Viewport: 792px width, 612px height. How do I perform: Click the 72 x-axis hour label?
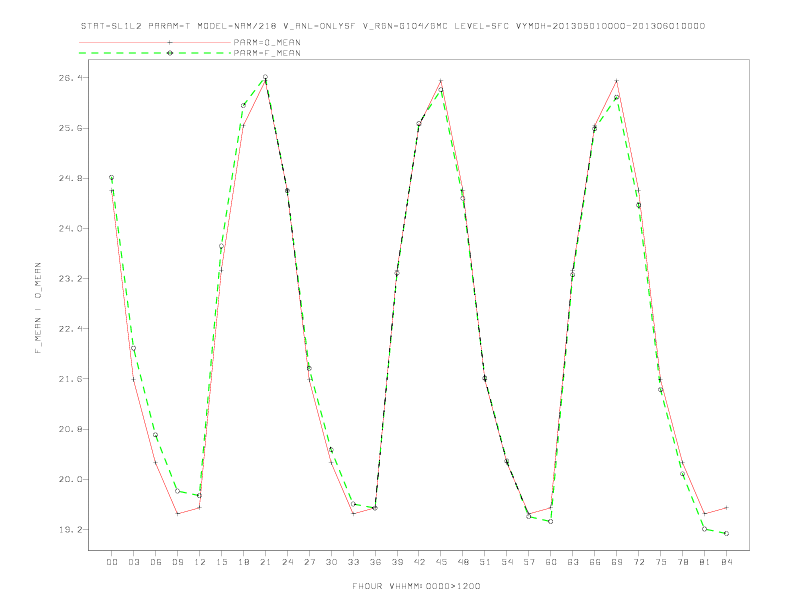[639, 562]
